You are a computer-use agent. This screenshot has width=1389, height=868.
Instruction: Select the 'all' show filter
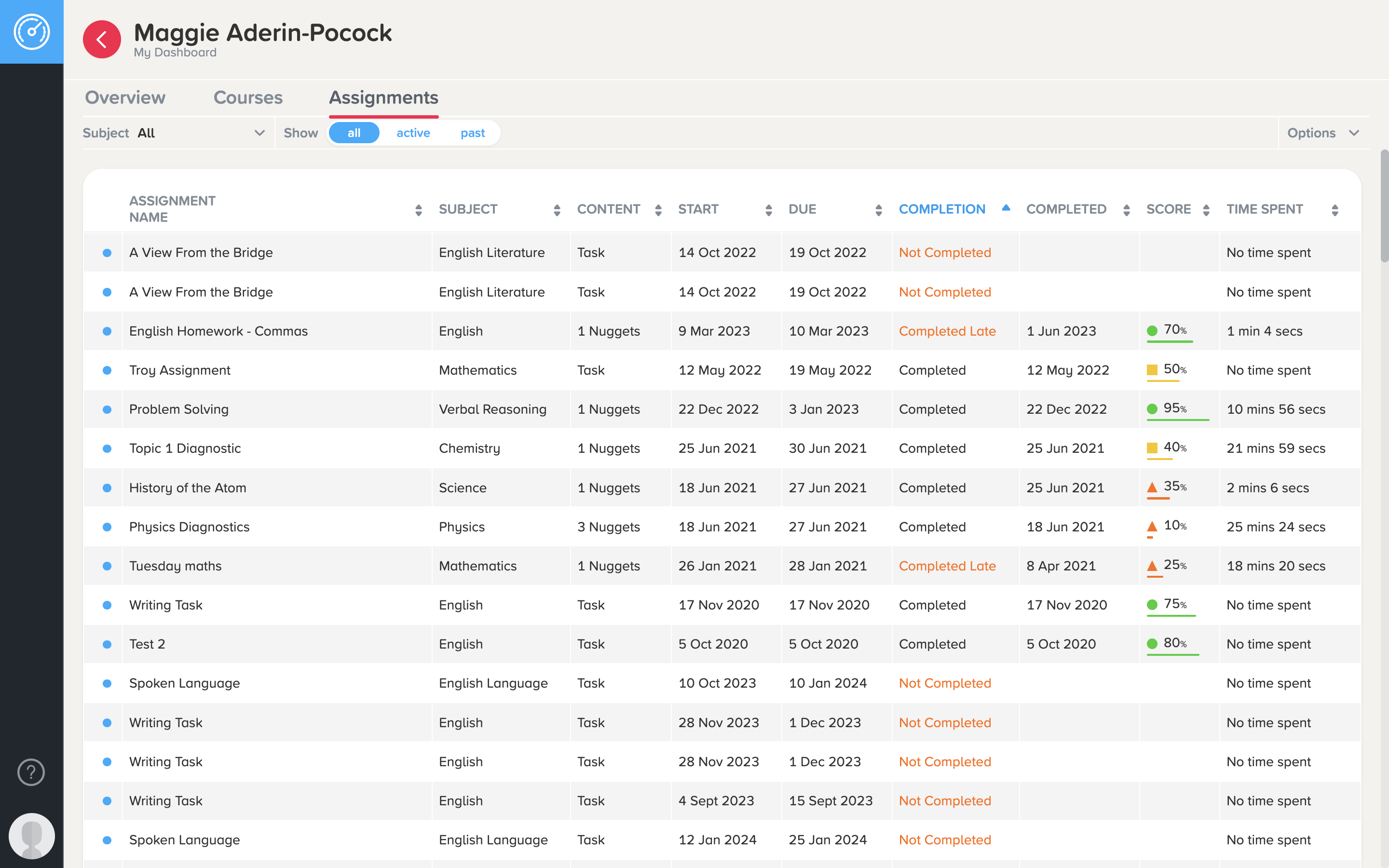coord(354,133)
